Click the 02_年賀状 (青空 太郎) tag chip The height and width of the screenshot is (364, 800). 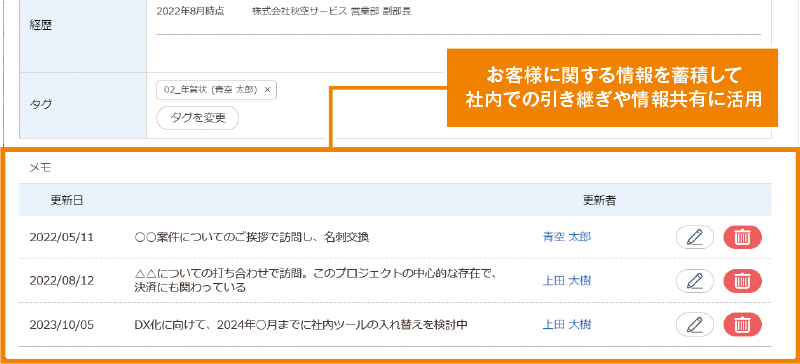[217, 90]
